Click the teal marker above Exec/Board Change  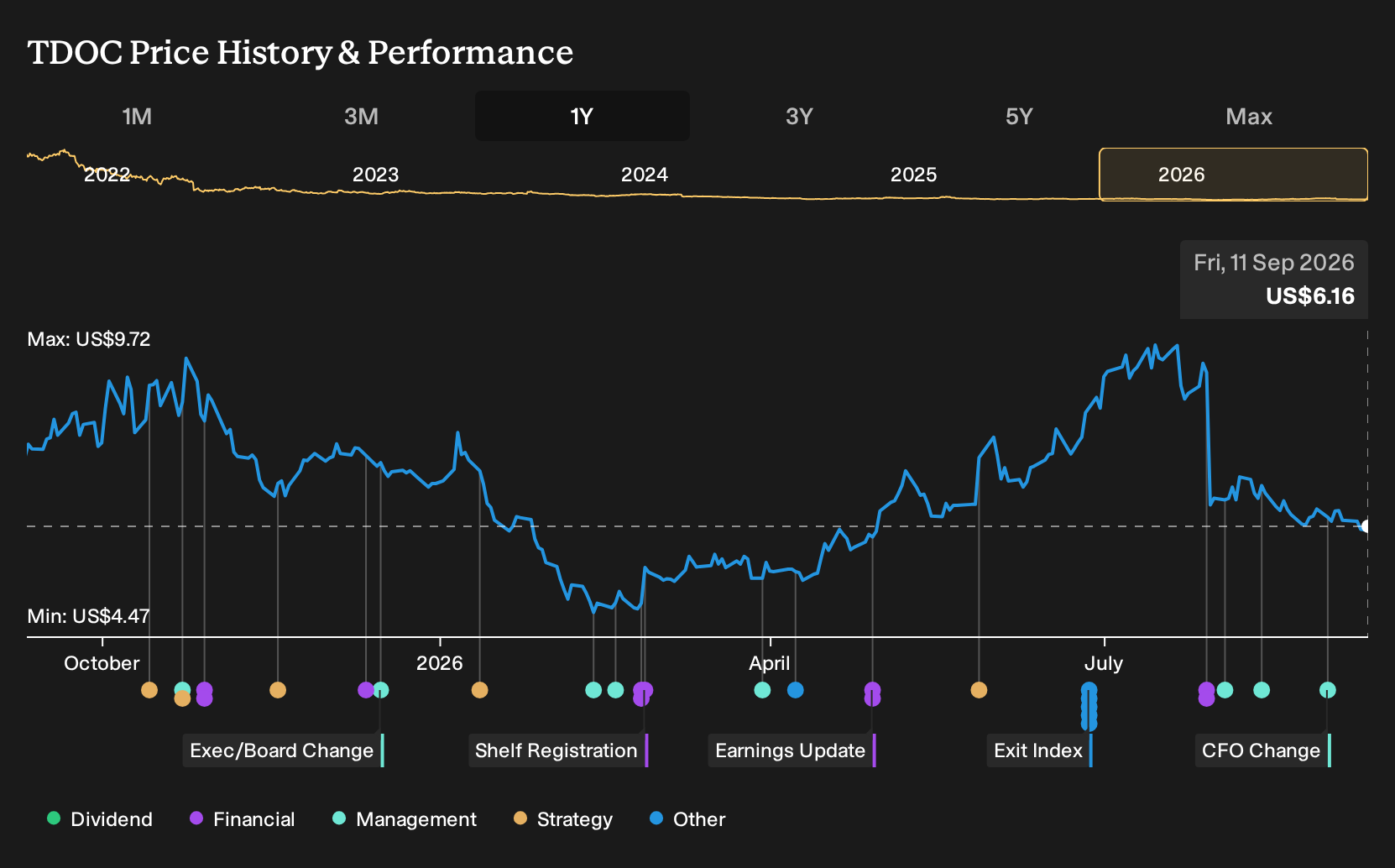[381, 690]
